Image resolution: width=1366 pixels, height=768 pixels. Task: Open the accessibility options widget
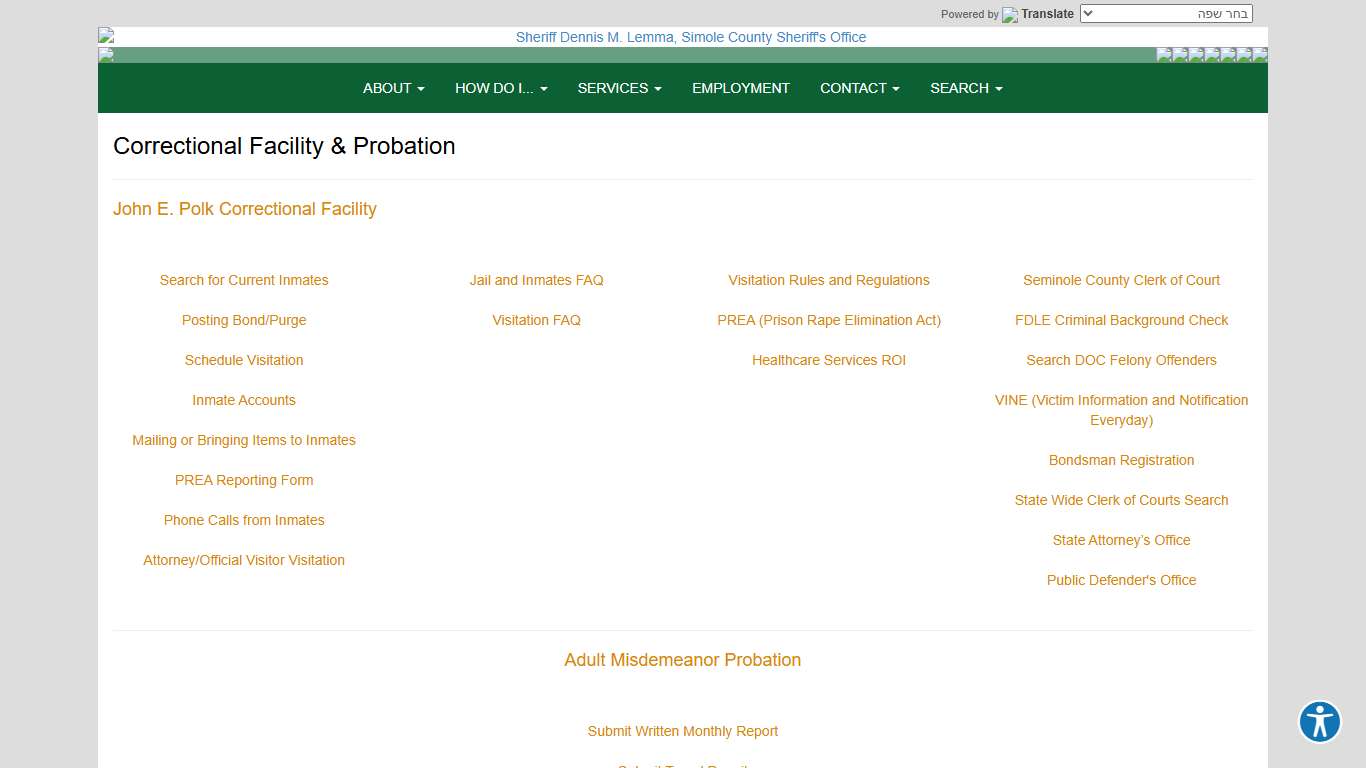pyautogui.click(x=1319, y=721)
